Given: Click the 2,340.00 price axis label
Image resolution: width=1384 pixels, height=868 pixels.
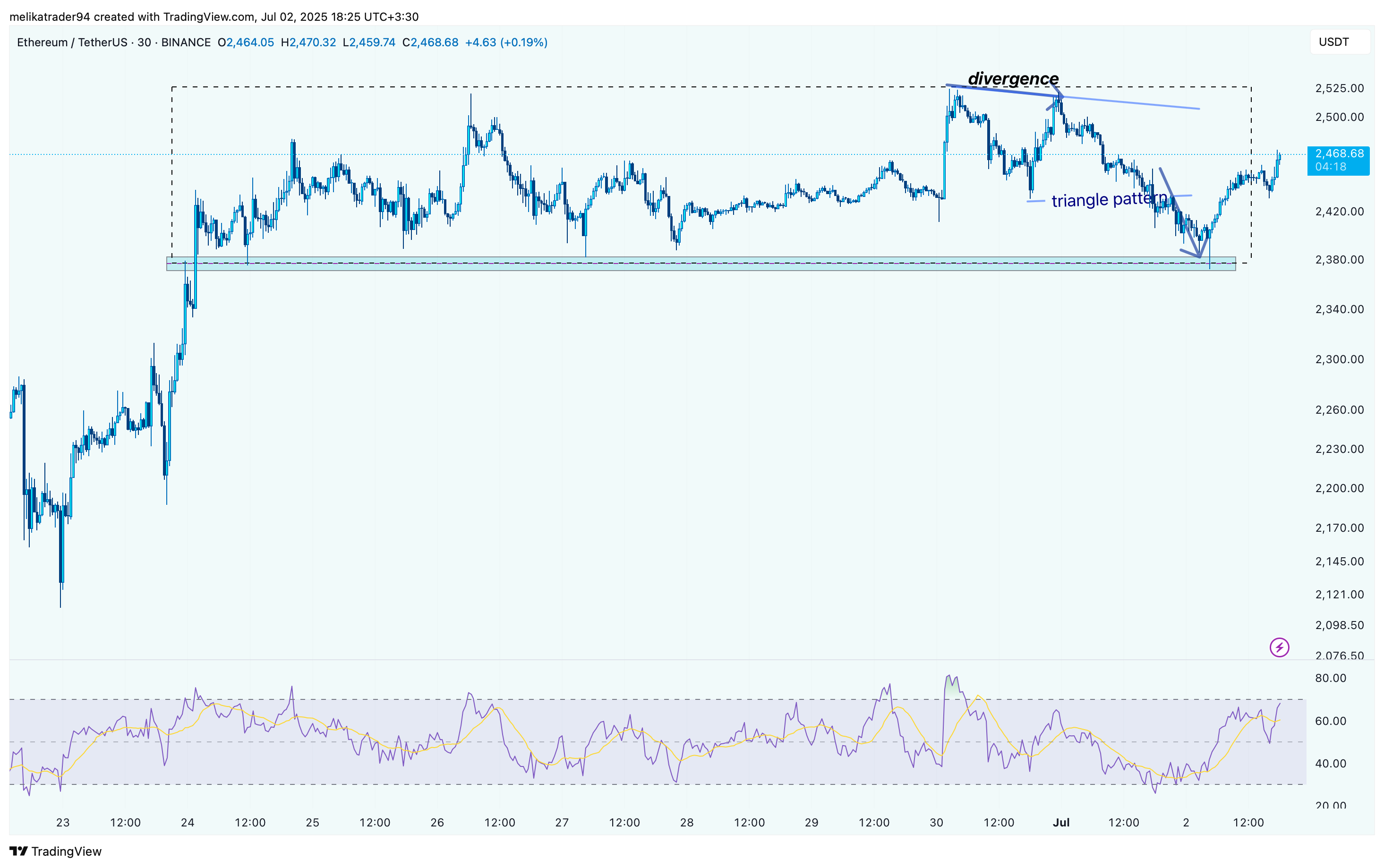Looking at the screenshot, I should click(x=1339, y=309).
